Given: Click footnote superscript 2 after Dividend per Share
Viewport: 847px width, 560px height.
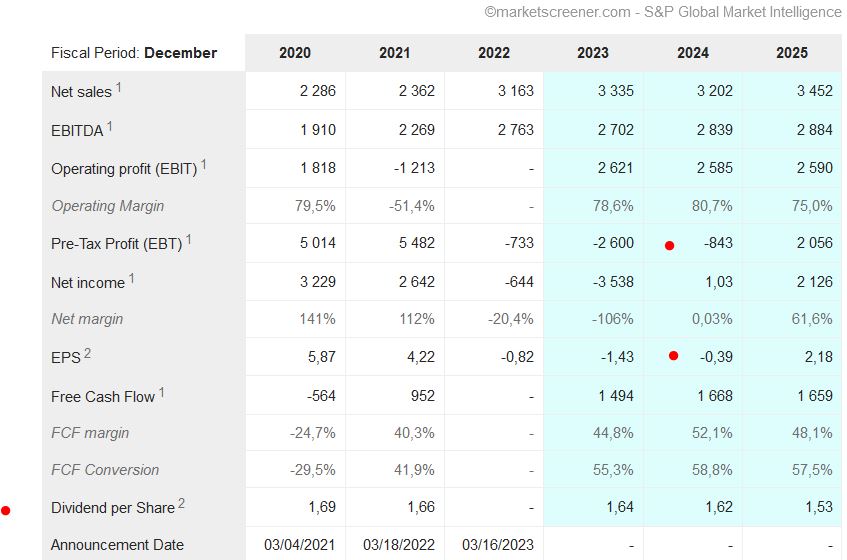Looking at the screenshot, I should click(x=182, y=503).
